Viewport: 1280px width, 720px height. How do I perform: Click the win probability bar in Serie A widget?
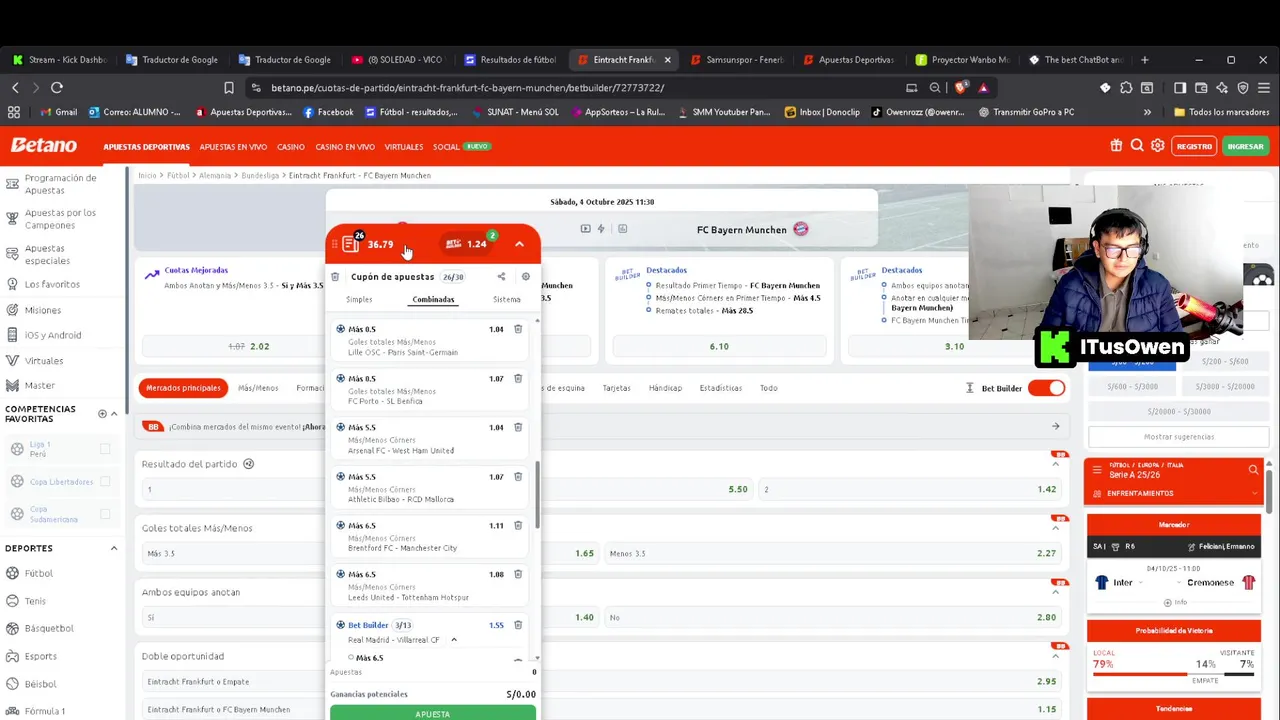pos(1174,673)
